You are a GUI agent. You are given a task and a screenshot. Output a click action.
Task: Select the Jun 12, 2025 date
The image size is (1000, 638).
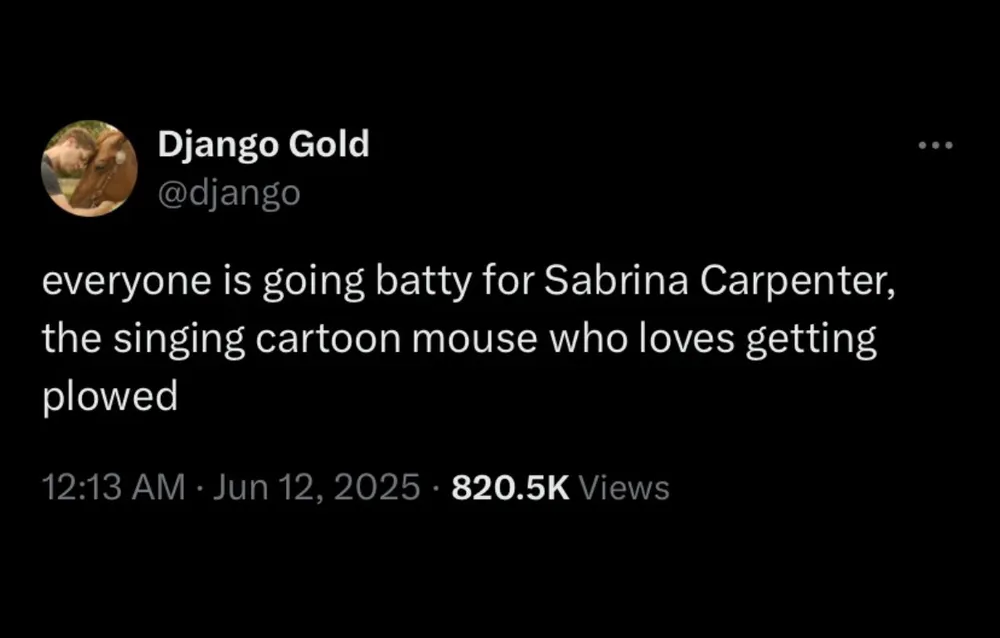(x=317, y=488)
